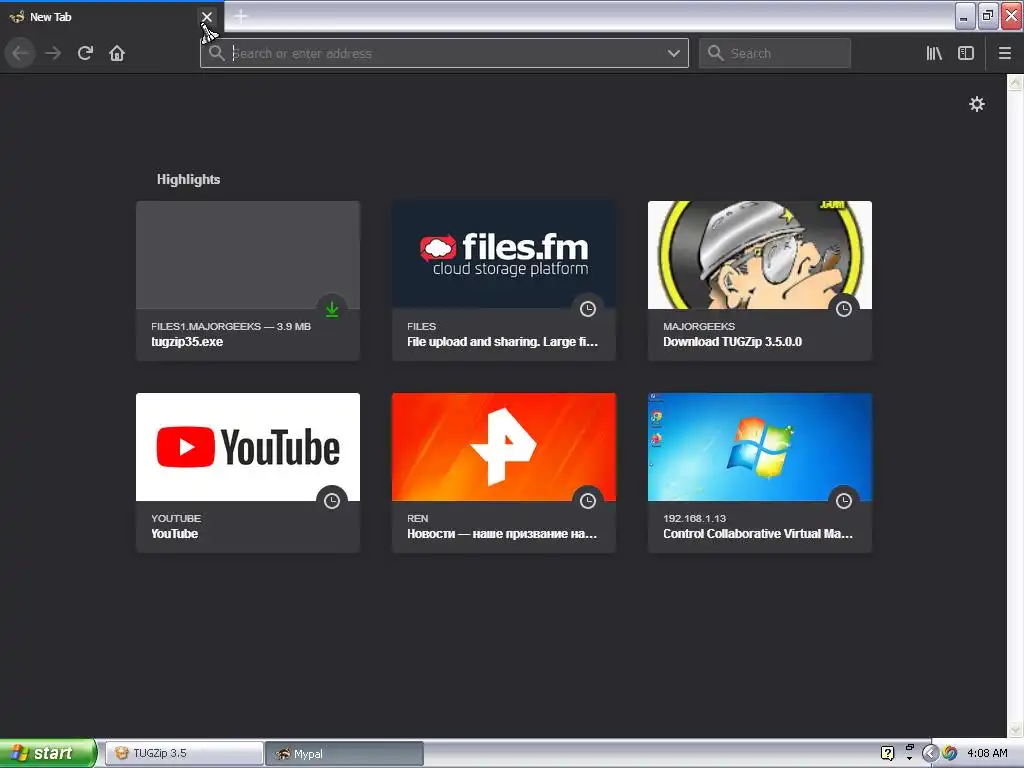Viewport: 1024px width, 768px height.
Task: Expand the address bar history dropdown arrow
Action: point(673,53)
